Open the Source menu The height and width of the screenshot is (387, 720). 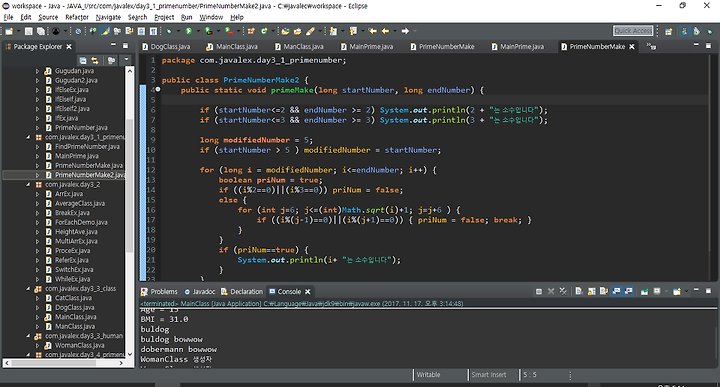tap(48, 17)
